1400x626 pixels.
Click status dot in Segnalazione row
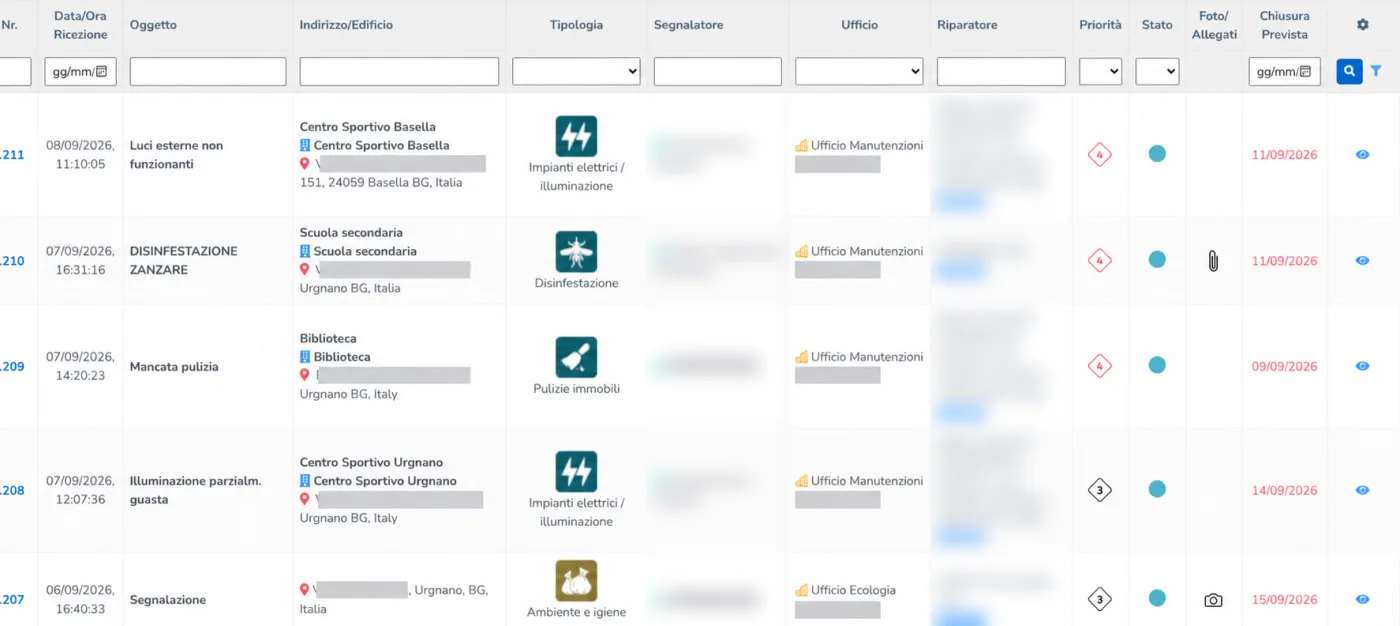pyautogui.click(x=1157, y=598)
